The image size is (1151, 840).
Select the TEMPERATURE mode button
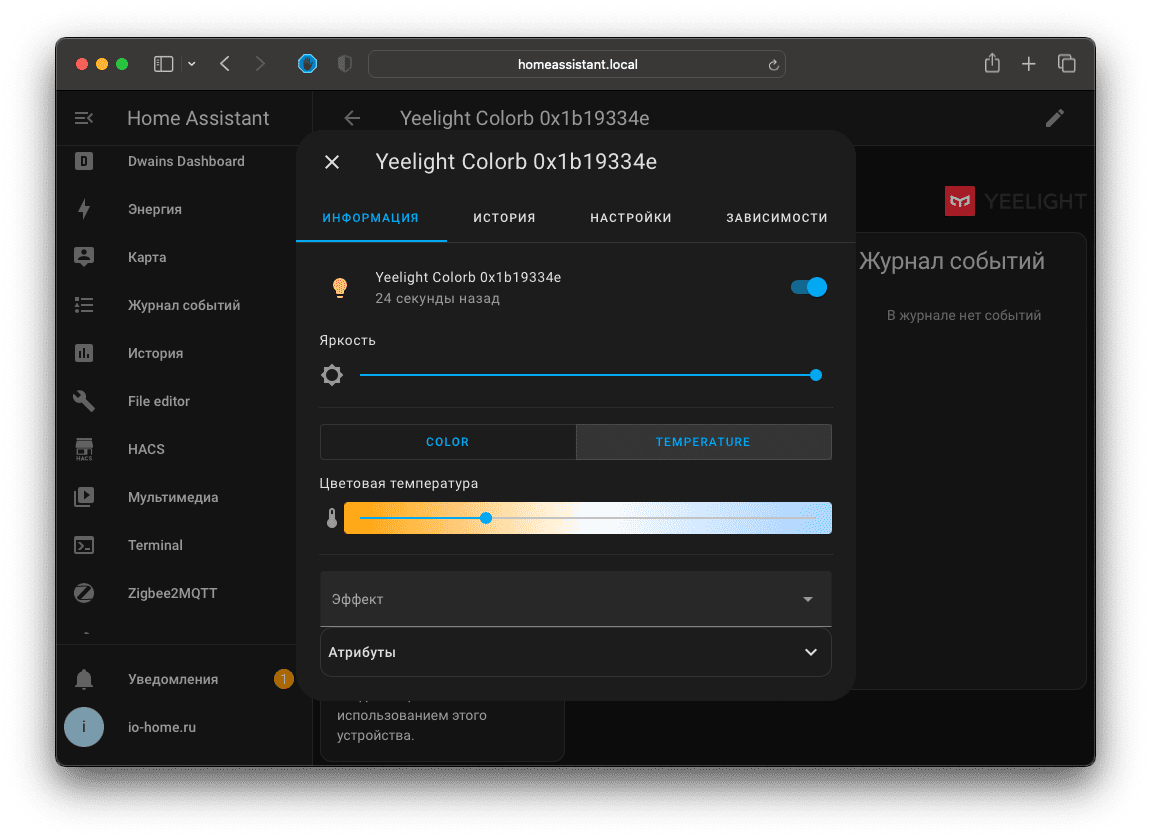point(703,442)
